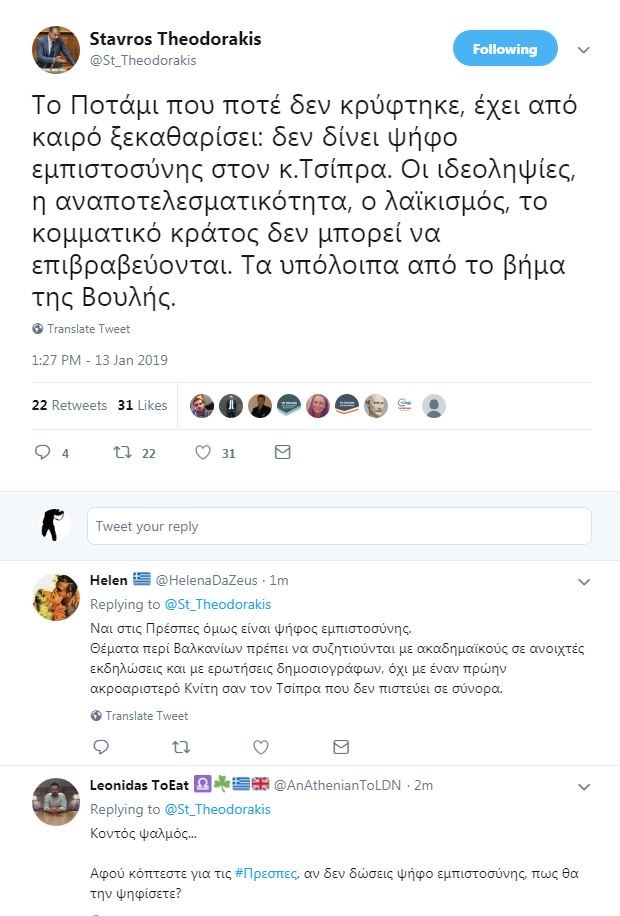Expand options chevron on Helen's reply

click(x=585, y=581)
